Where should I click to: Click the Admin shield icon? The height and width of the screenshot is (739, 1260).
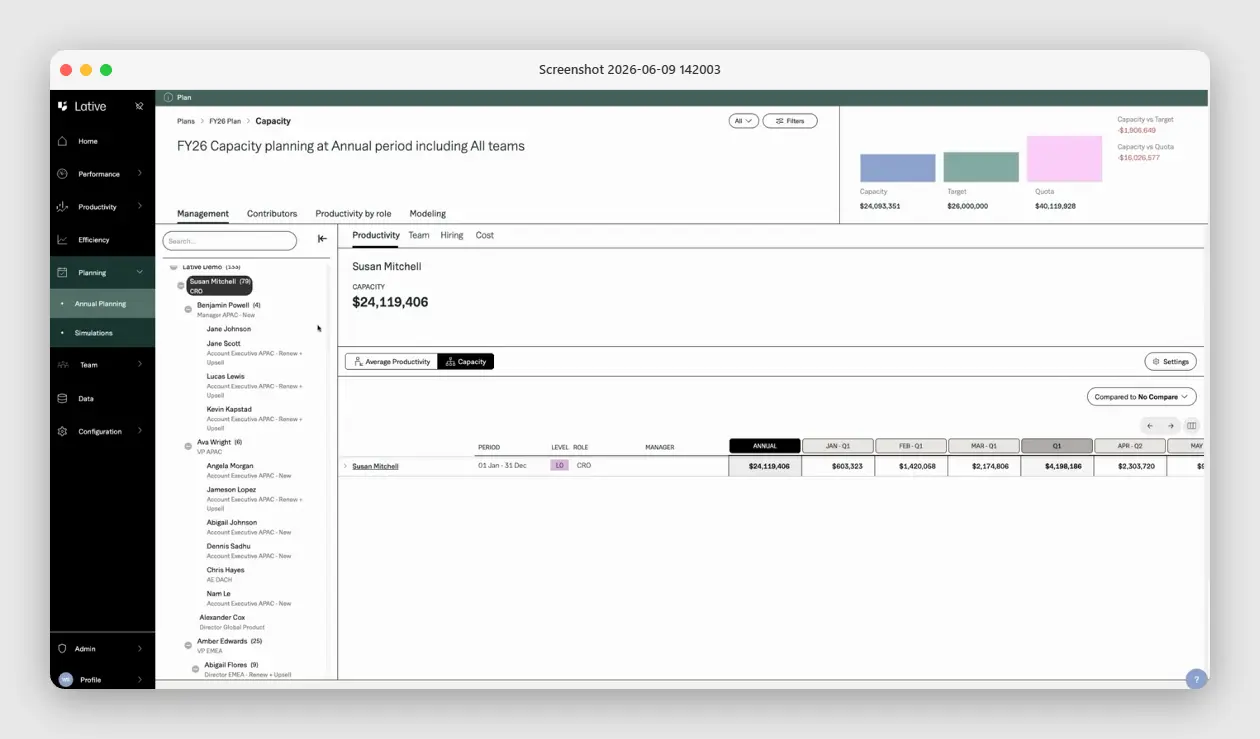[x=62, y=648]
